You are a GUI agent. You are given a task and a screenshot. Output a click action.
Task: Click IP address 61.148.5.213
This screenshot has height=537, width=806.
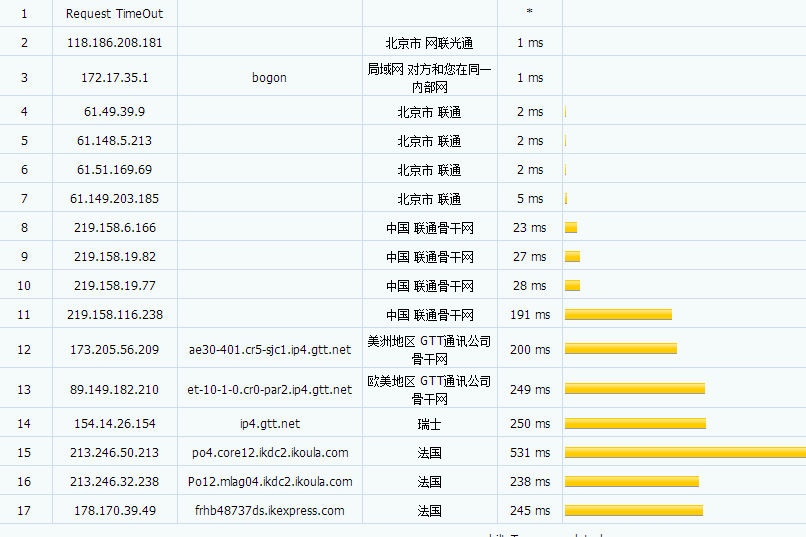point(114,141)
